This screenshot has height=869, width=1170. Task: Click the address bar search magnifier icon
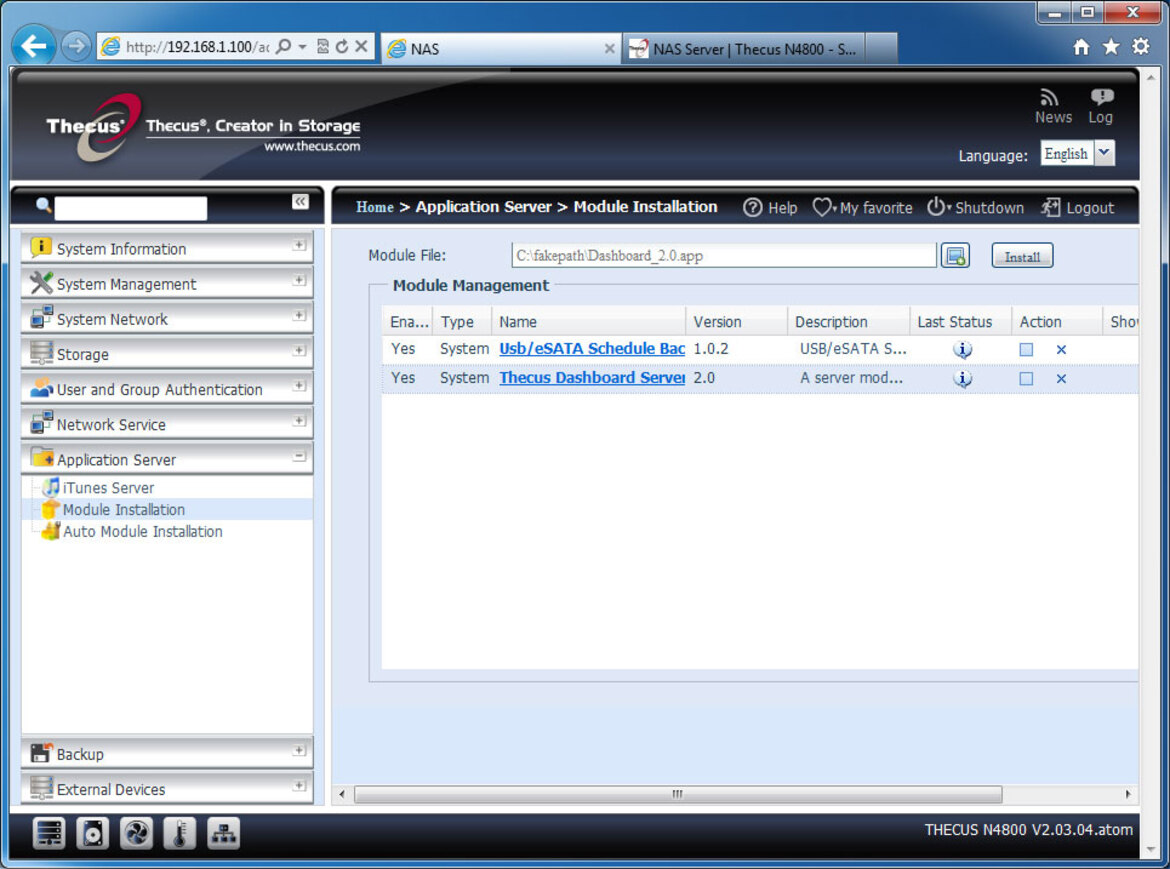tap(284, 46)
